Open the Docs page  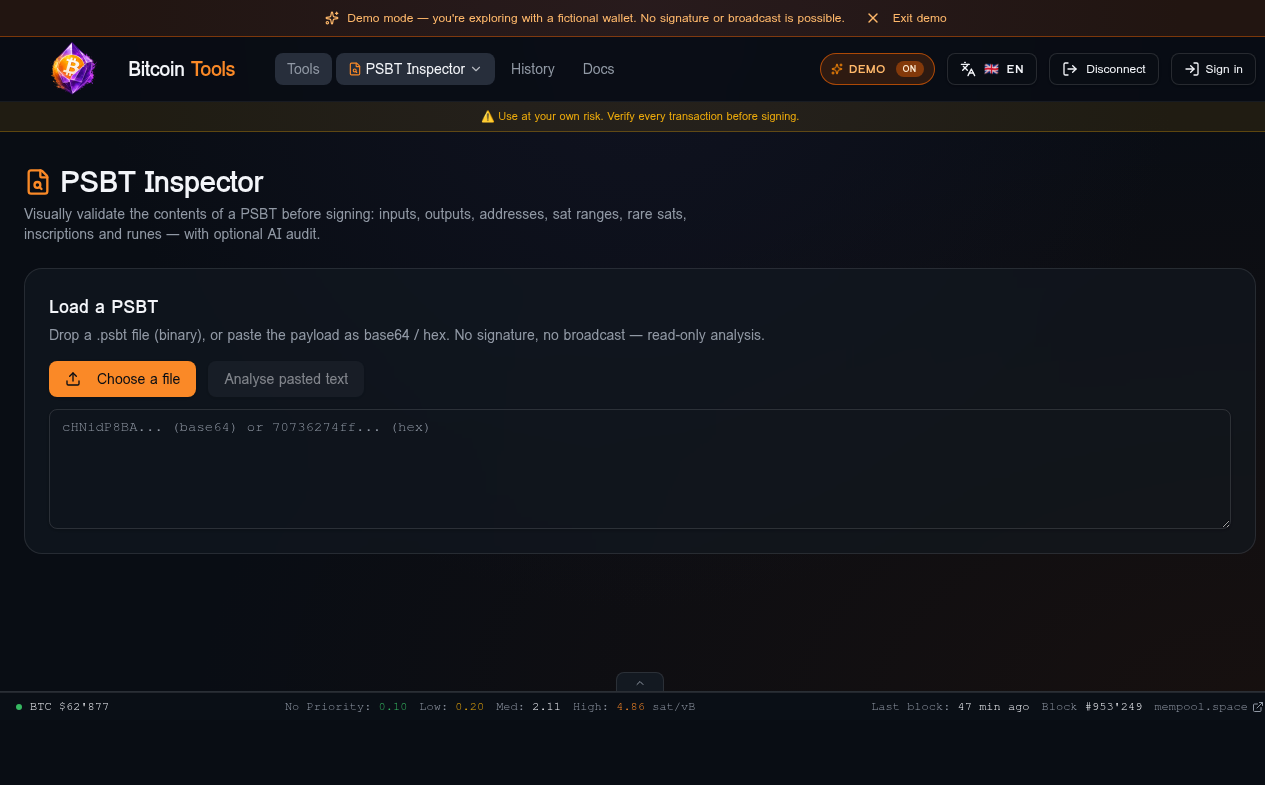(x=598, y=69)
